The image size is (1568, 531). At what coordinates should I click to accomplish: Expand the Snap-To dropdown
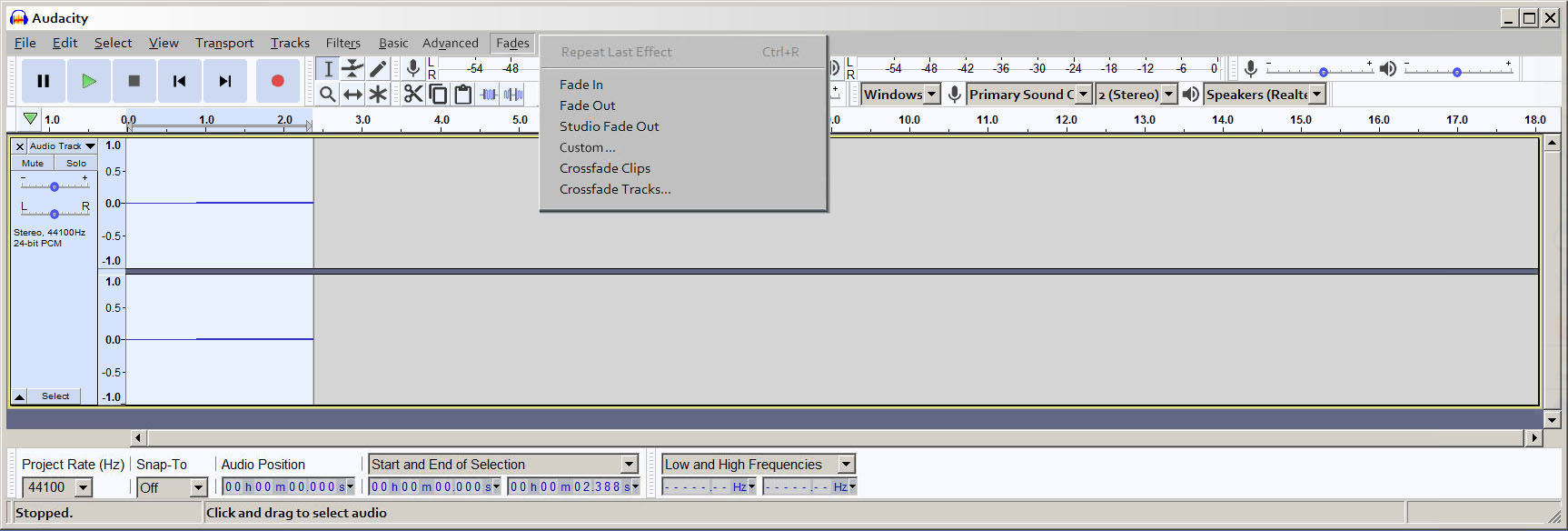[x=198, y=488]
